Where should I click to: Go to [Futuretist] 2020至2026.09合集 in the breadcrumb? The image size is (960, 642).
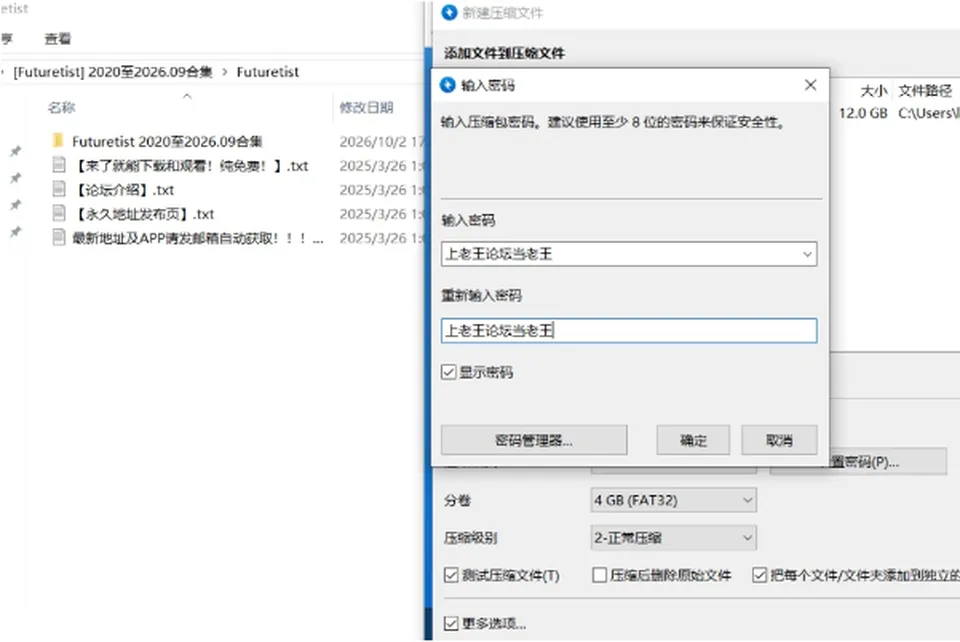tap(113, 72)
